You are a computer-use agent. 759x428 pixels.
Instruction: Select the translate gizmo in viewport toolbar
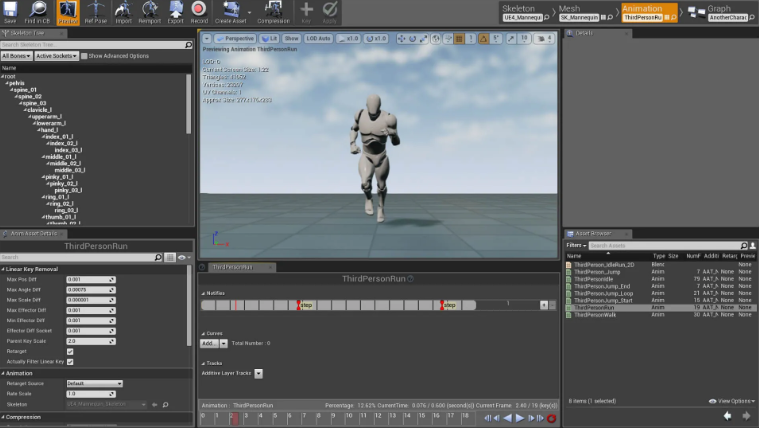click(x=401, y=38)
